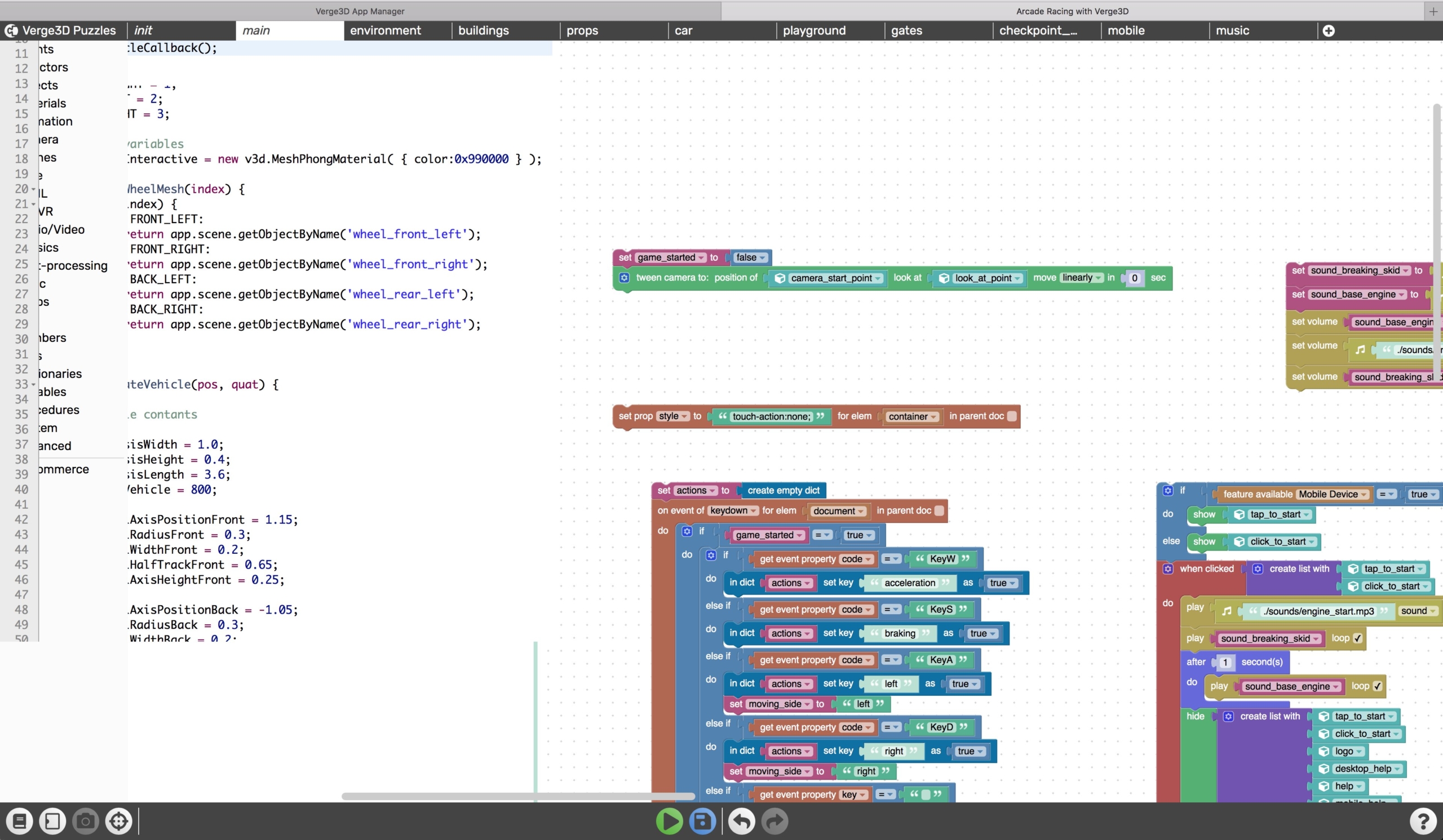Collapse code fold arrow at line 20
The image size is (1443, 840).
click(x=33, y=189)
